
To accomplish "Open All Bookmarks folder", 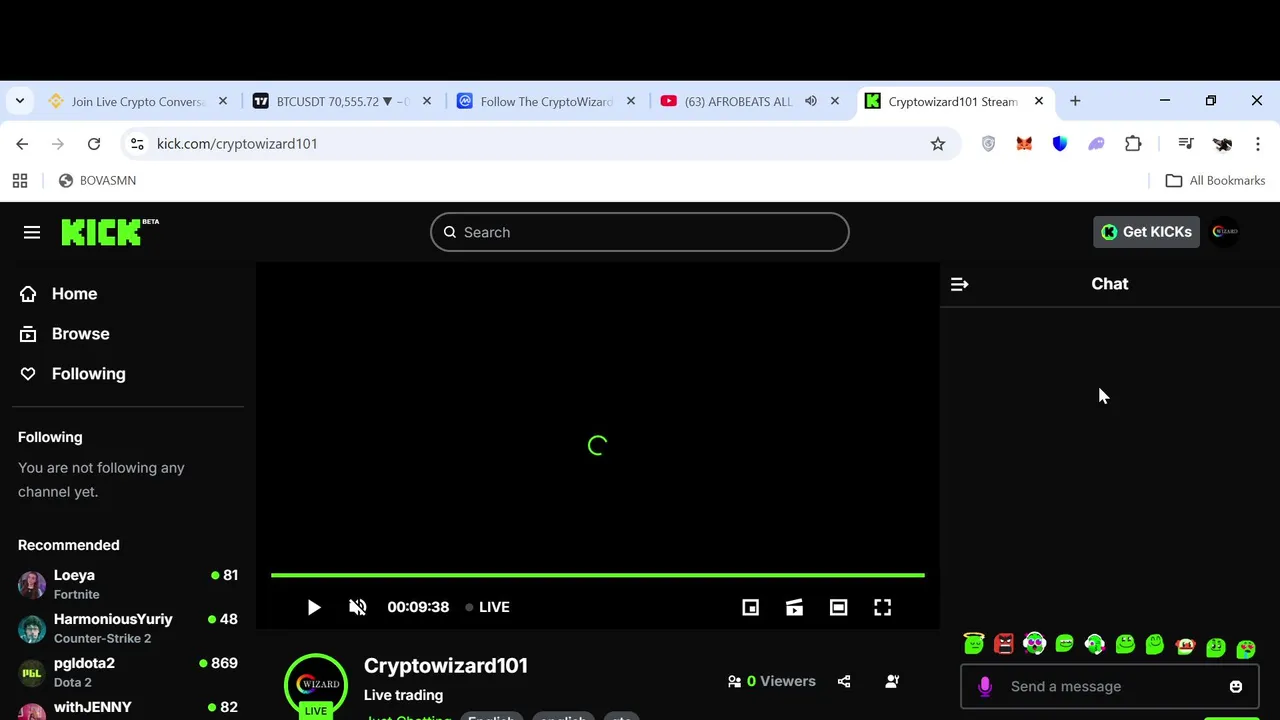I will pyautogui.click(x=1216, y=181).
